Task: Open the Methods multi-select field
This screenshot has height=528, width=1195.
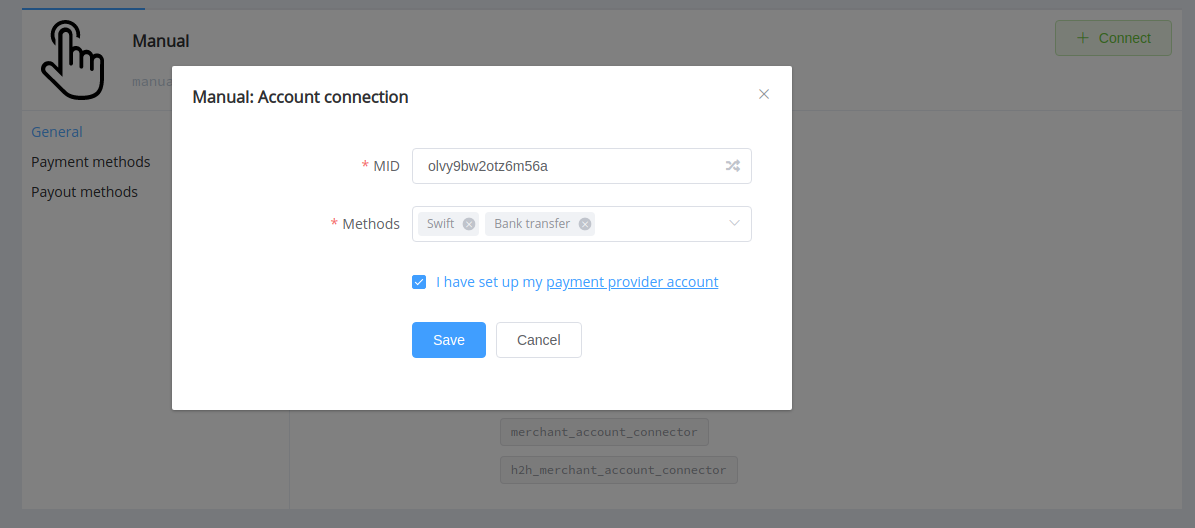Action: [x=581, y=224]
